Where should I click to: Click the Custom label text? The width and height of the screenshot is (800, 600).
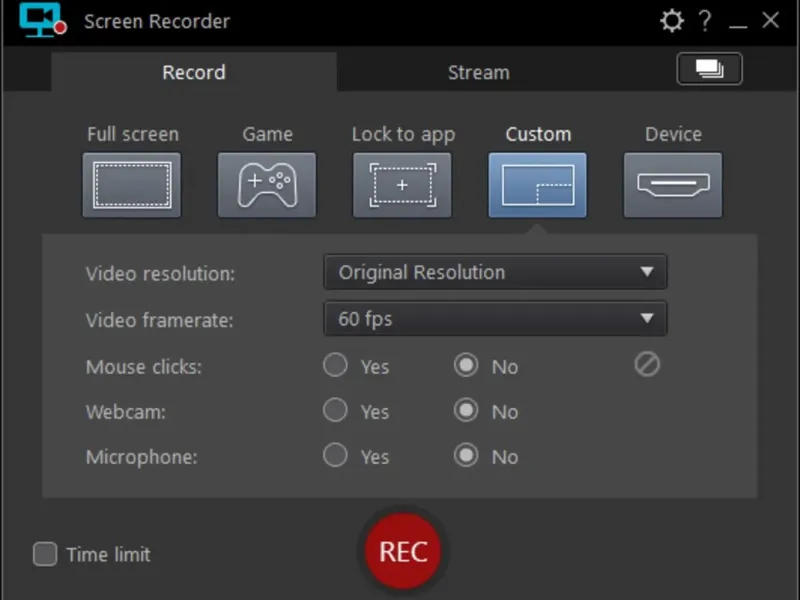[x=538, y=134]
